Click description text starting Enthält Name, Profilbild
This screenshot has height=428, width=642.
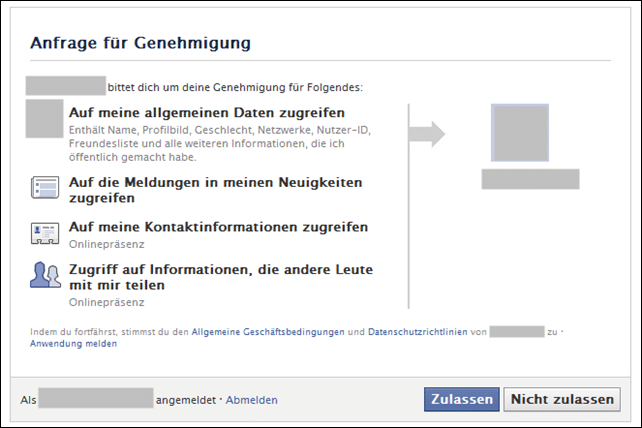220,144
